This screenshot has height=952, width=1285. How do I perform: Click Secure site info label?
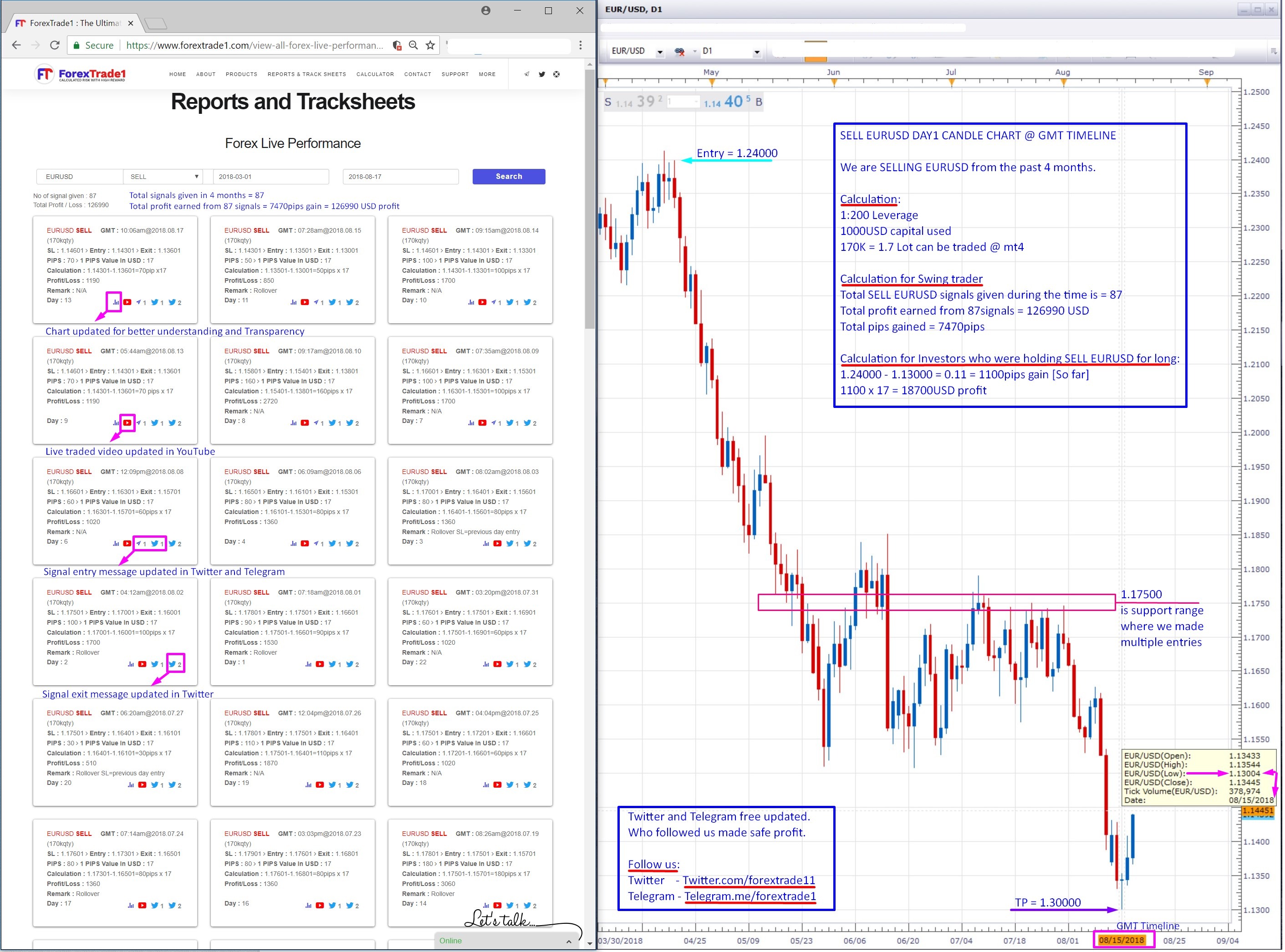pos(93,46)
